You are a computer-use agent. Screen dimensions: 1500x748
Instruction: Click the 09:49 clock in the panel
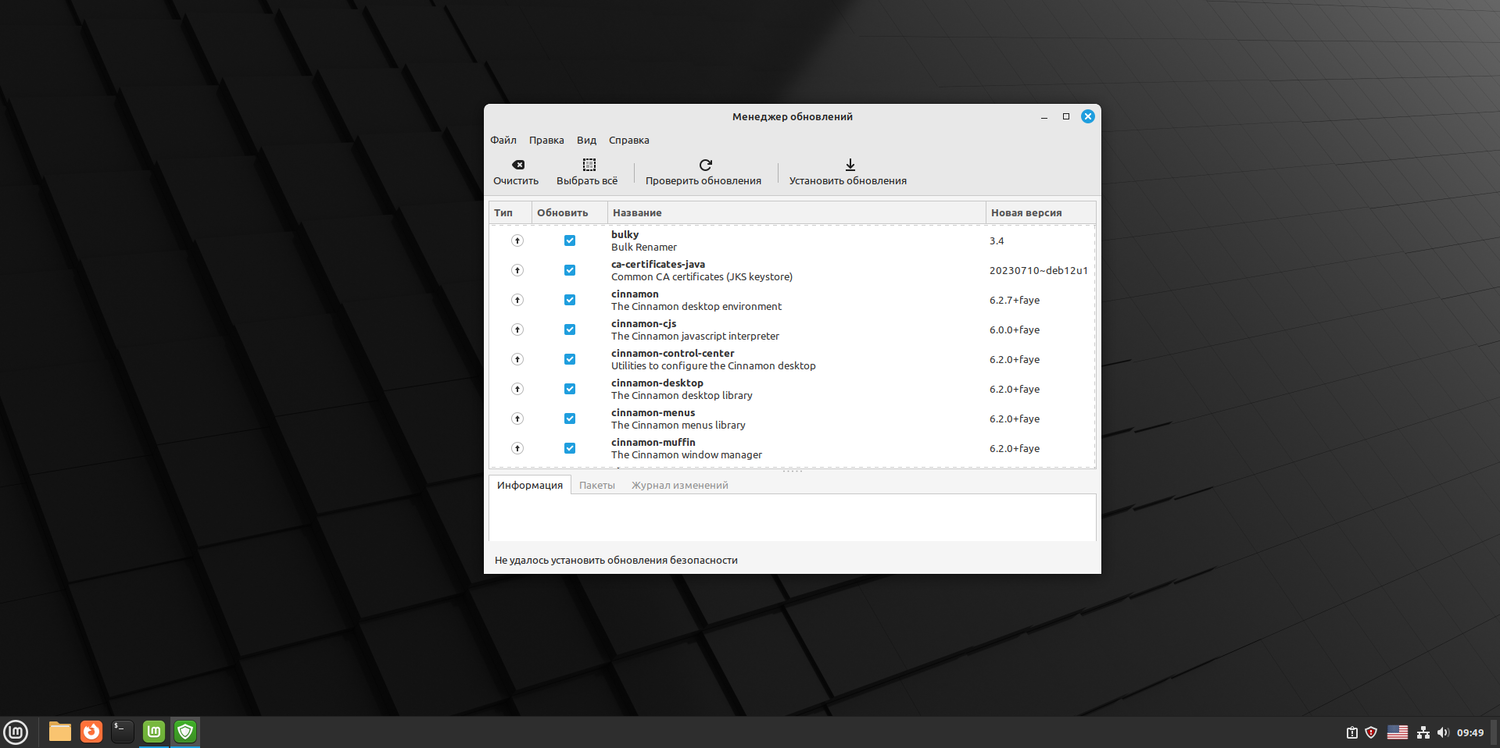point(1470,733)
